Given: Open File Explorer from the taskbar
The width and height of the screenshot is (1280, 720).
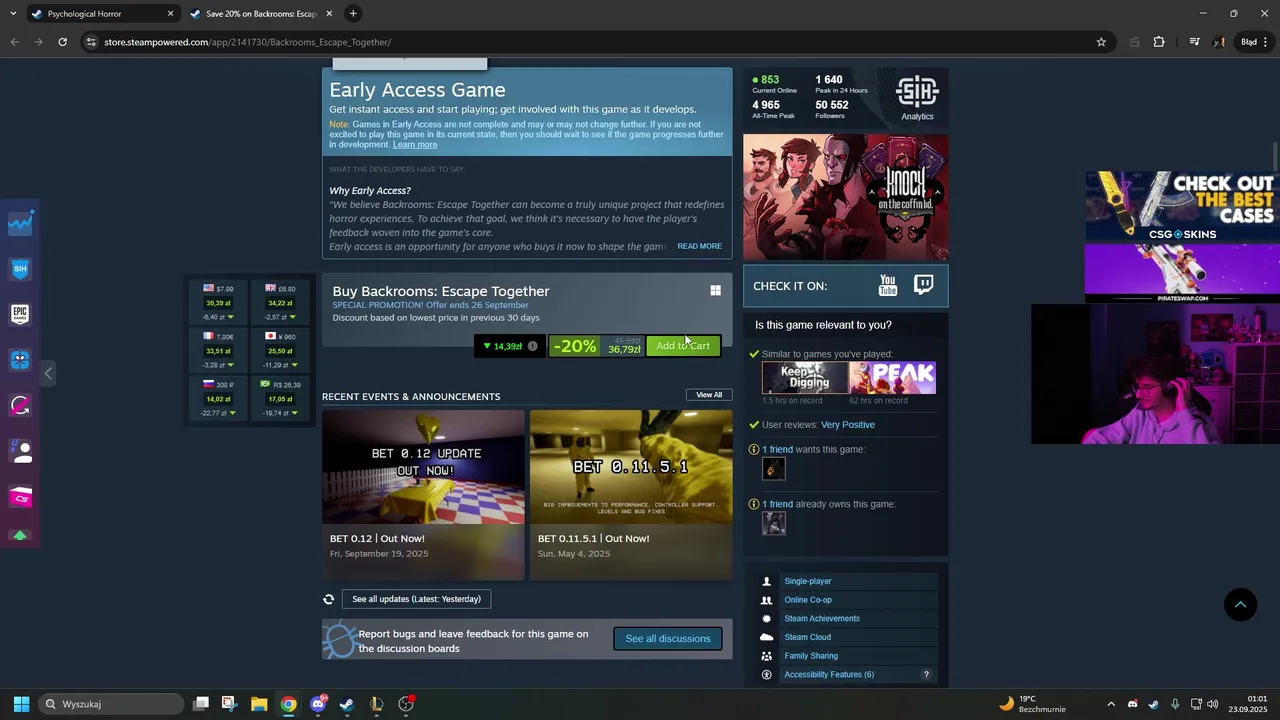Looking at the screenshot, I should (259, 704).
